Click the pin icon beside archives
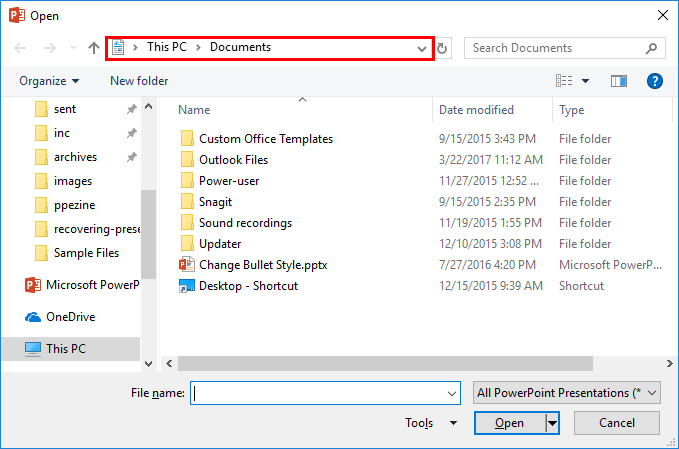 [132, 157]
